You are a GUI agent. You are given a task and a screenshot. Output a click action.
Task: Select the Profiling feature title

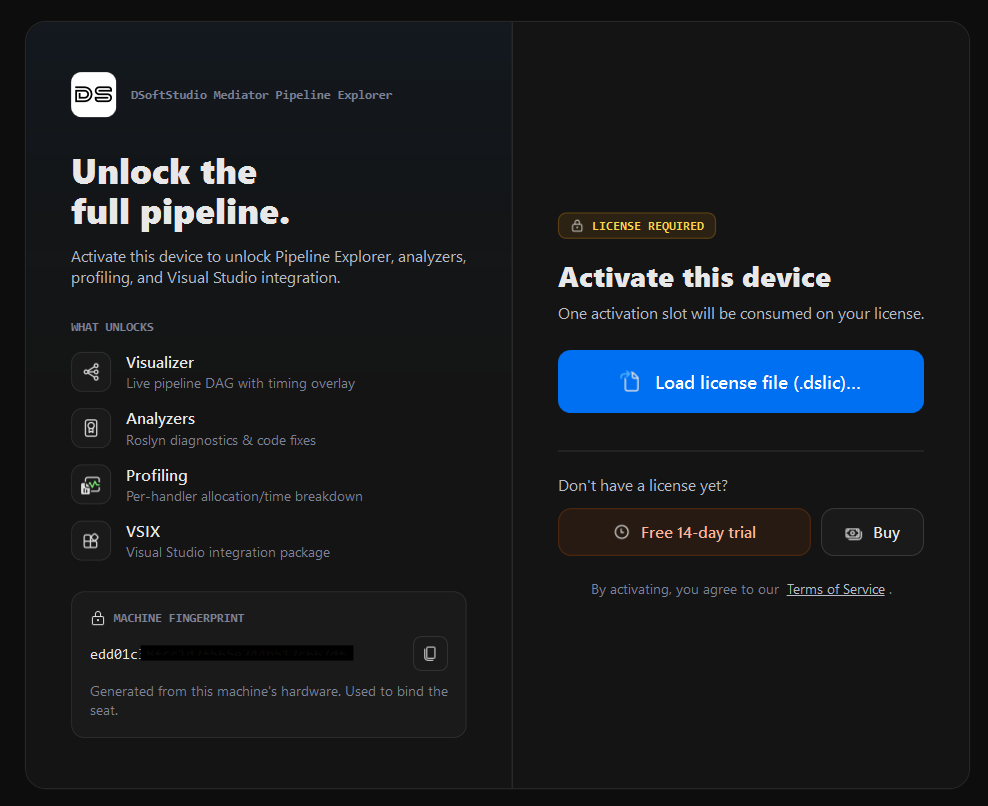tap(157, 476)
